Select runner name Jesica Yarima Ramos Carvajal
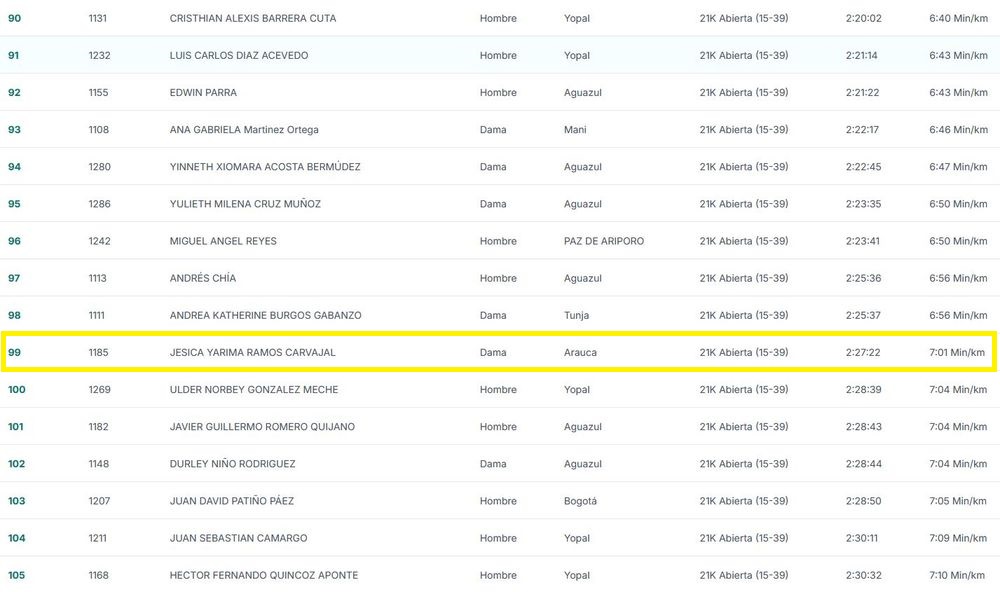Screen dimensions: 1000x592 [252, 352]
